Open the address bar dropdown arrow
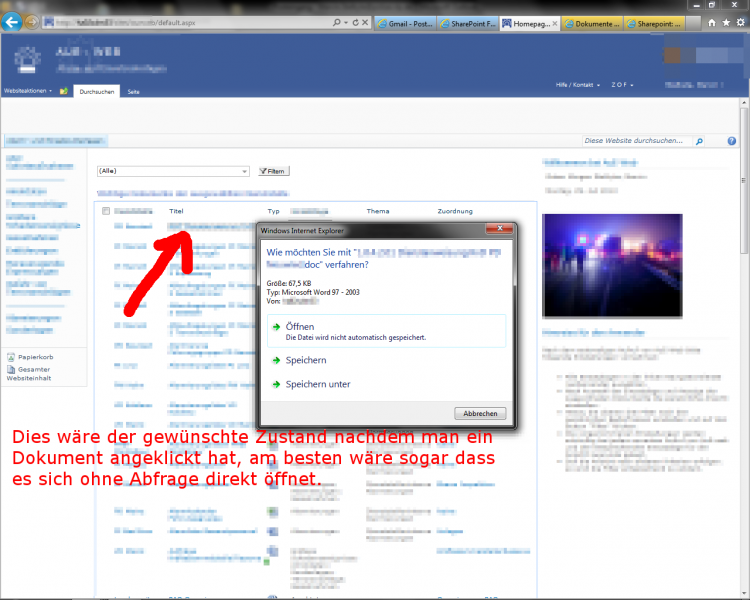750x600 pixels. pyautogui.click(x=346, y=22)
